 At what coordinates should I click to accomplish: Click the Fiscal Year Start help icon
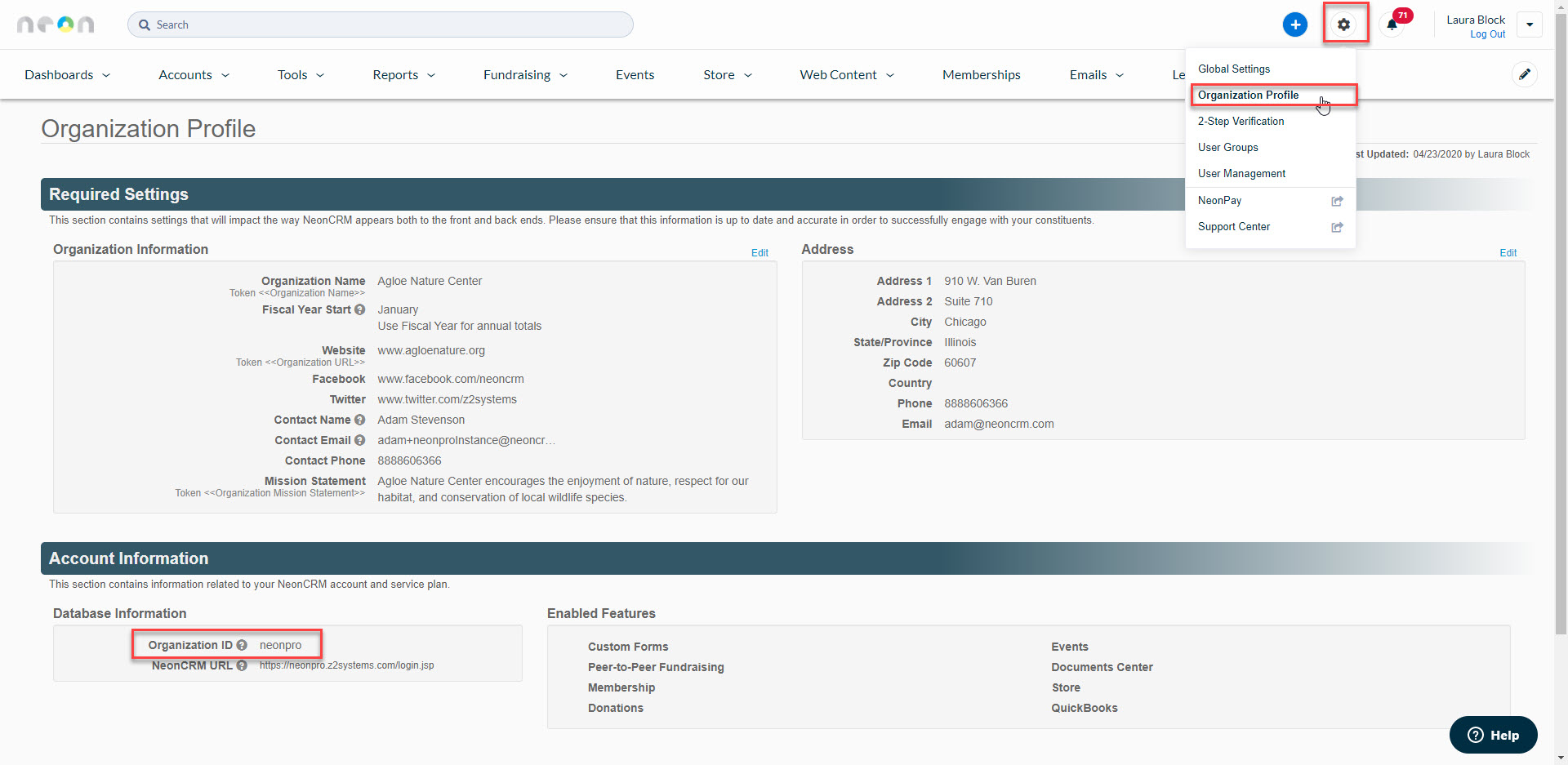(359, 309)
